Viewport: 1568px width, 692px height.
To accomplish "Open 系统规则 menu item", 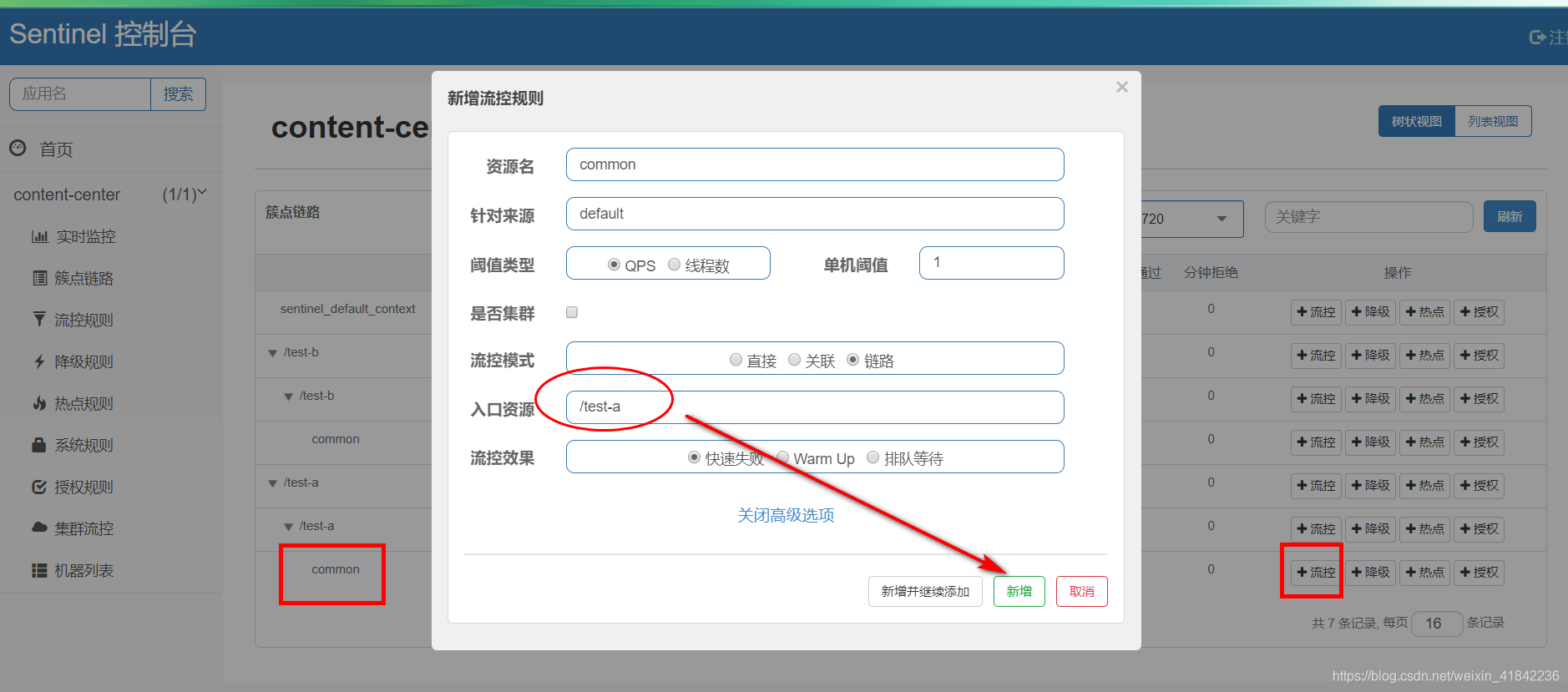I will [83, 446].
